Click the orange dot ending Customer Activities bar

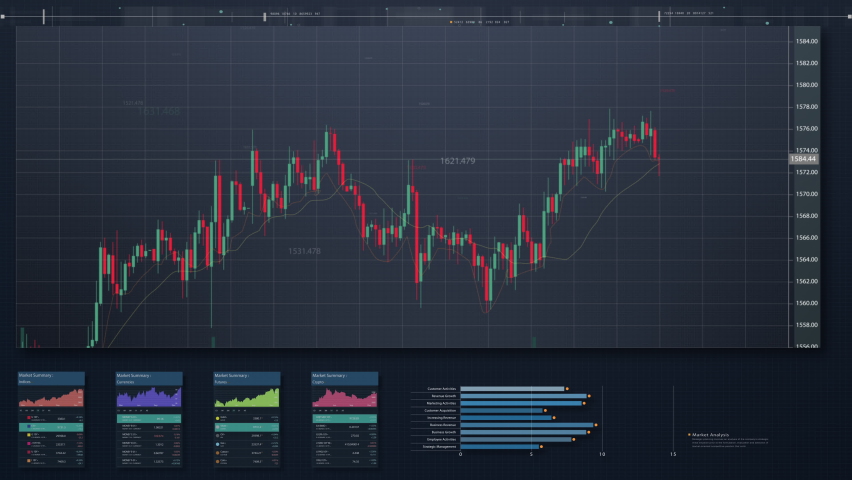point(567,389)
